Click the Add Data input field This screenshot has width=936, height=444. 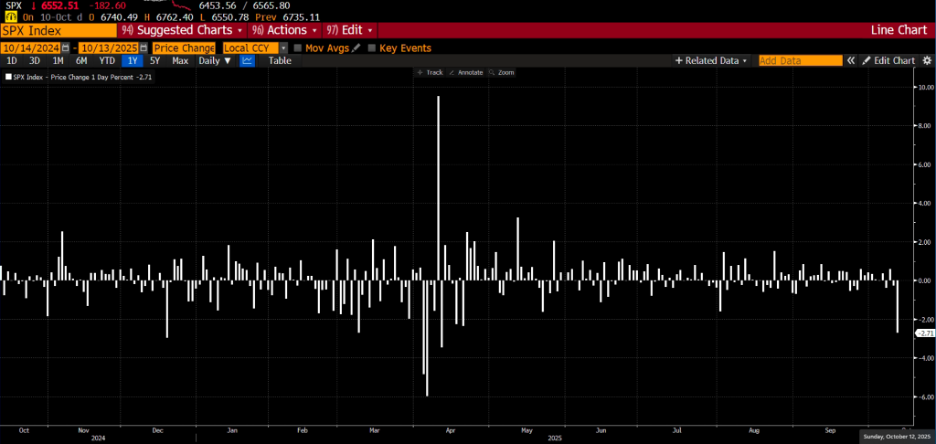(x=800, y=61)
